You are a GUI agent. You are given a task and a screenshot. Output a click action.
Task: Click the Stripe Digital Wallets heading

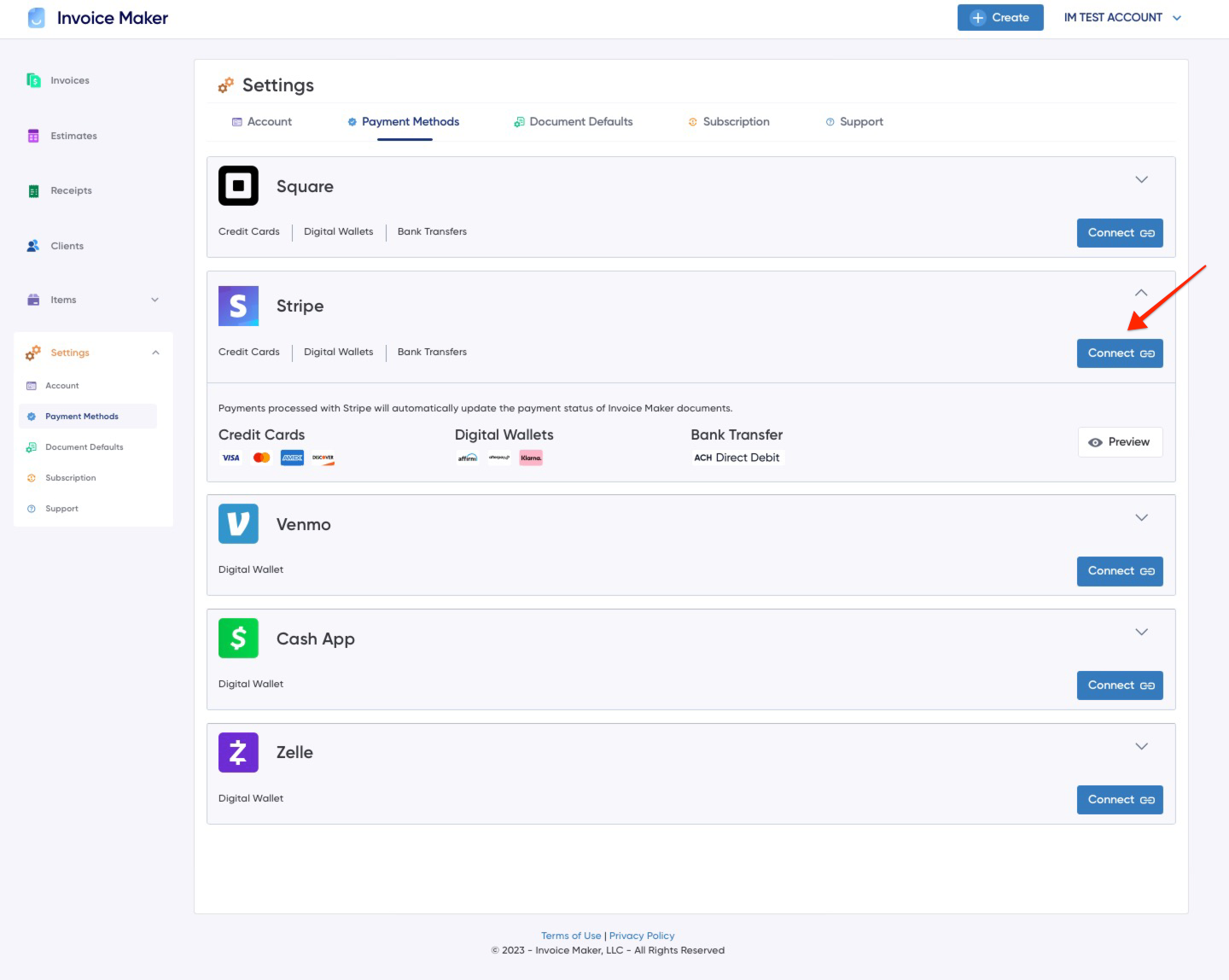pos(504,435)
